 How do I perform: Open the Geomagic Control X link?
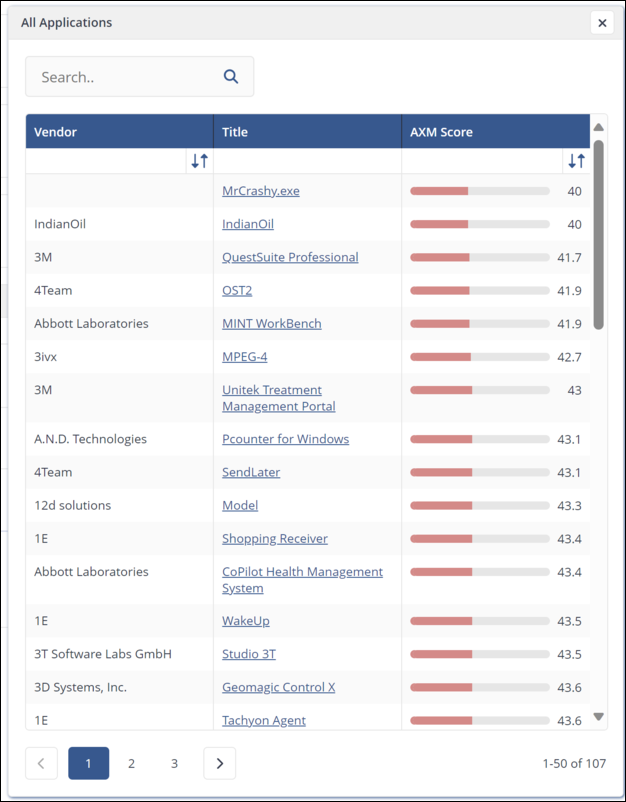coord(278,687)
